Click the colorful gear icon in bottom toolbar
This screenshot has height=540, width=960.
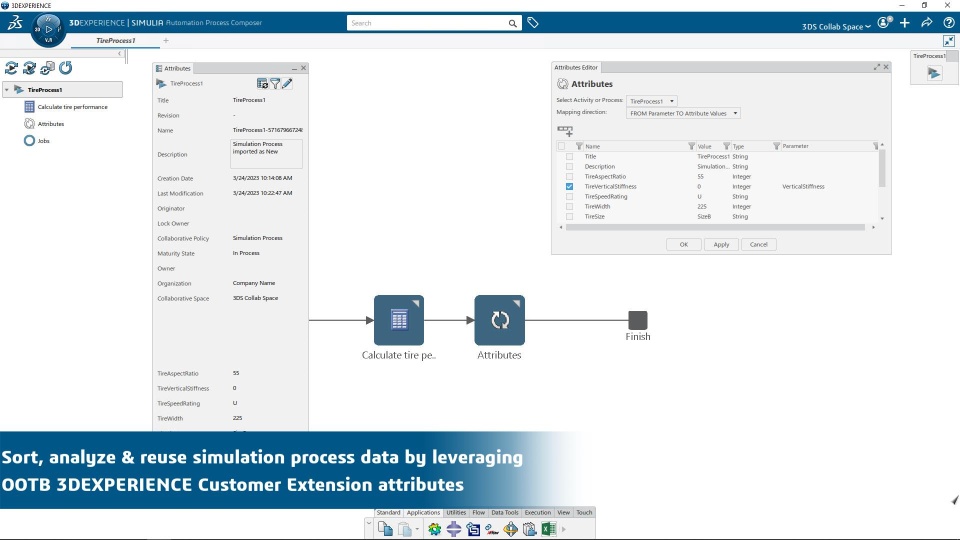[435, 528]
